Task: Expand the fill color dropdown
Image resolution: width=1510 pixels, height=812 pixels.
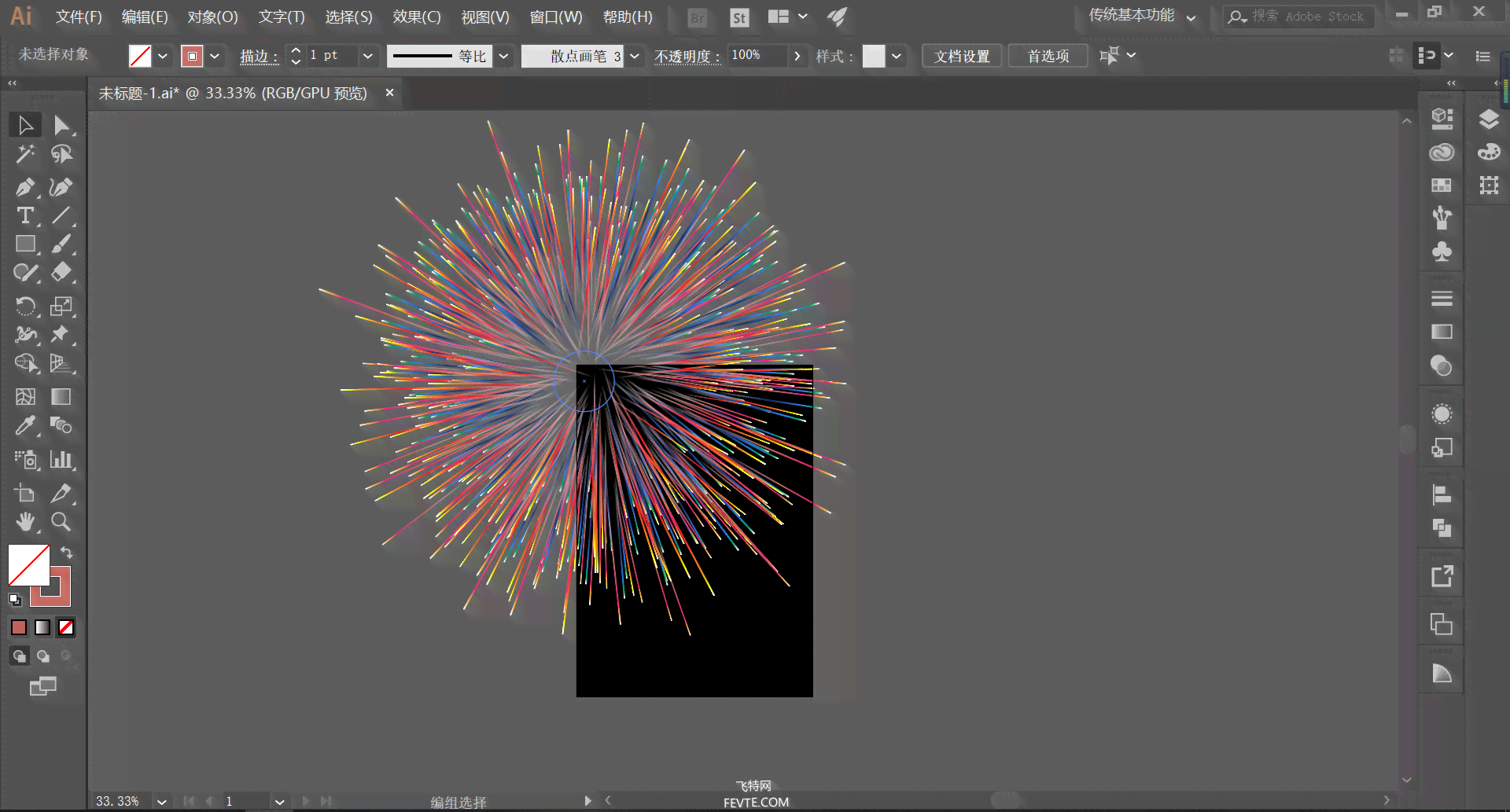Action: (x=163, y=57)
